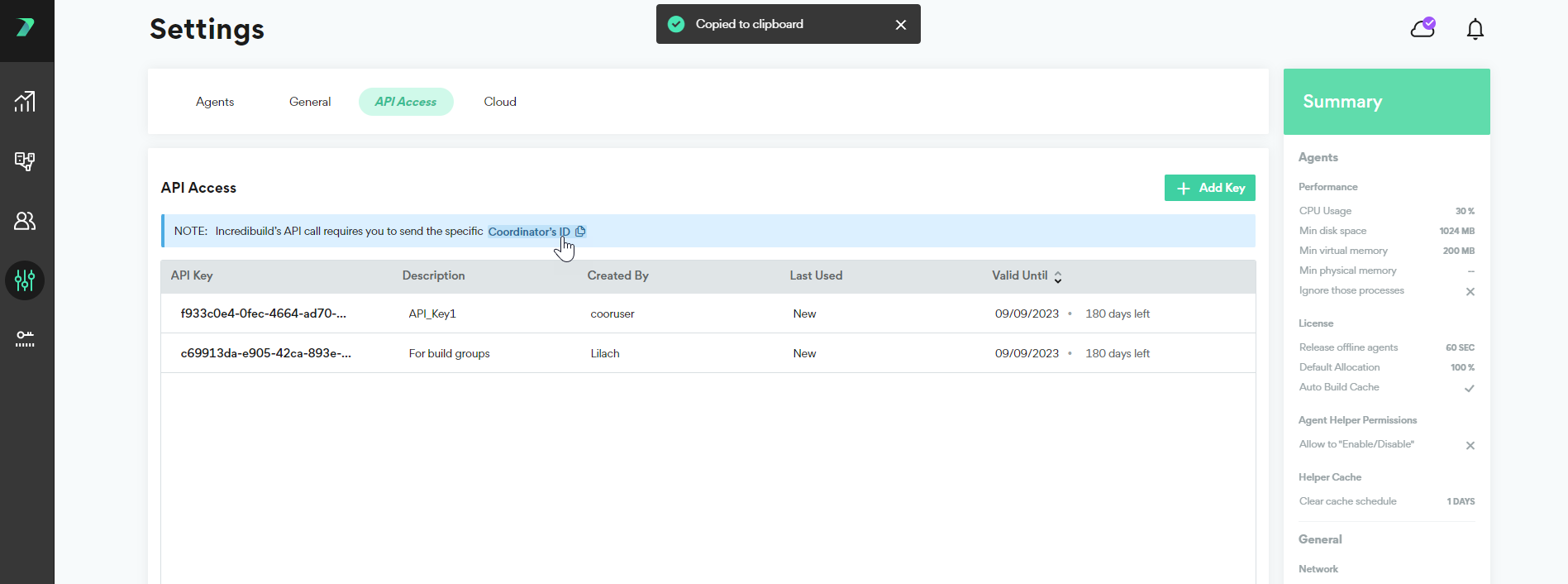
Task: Select the settings sliders sidebar icon
Action: [x=25, y=280]
